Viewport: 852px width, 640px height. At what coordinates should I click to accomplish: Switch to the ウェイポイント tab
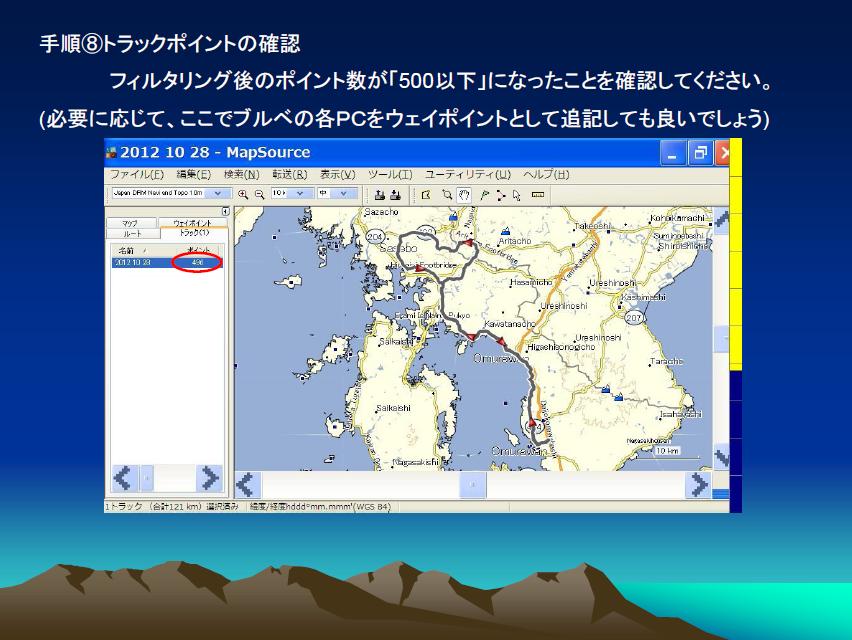click(x=192, y=223)
